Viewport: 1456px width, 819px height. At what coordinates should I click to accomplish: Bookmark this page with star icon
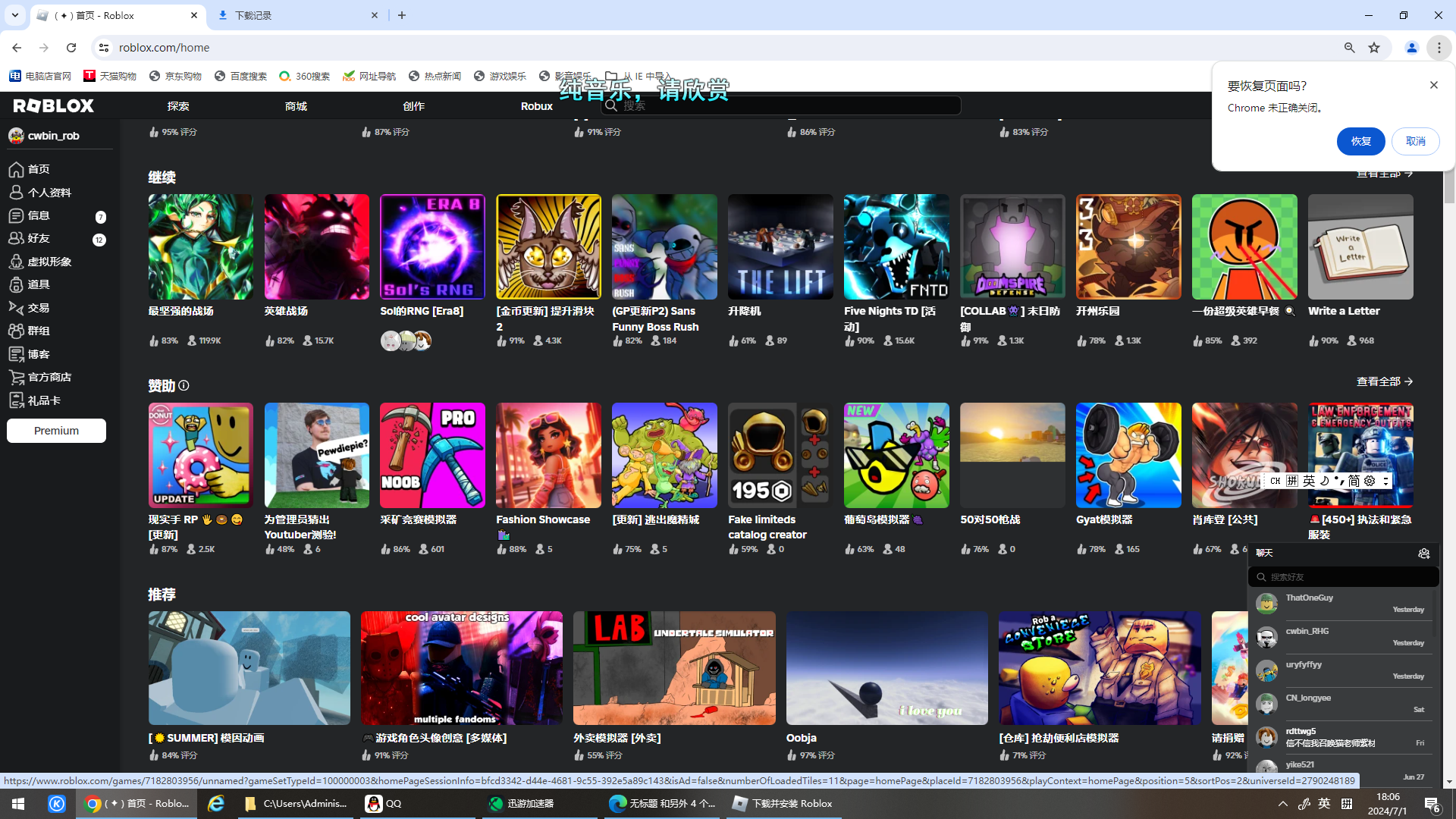click(x=1374, y=48)
